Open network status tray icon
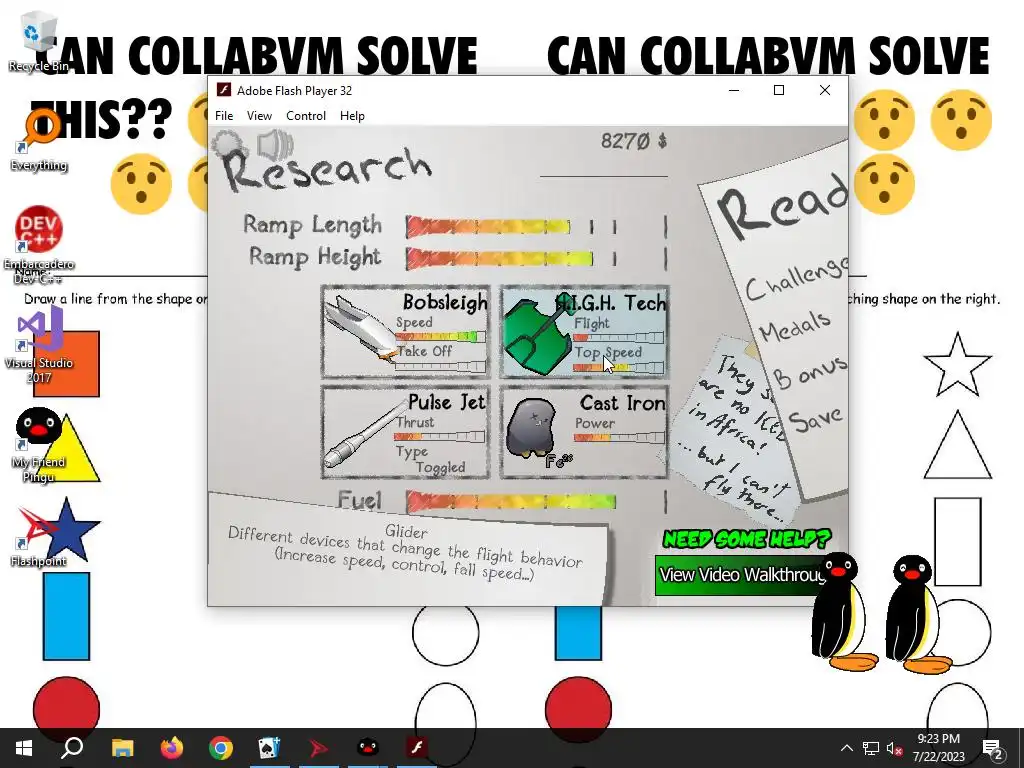This screenshot has height=768, width=1024. pos(871,748)
